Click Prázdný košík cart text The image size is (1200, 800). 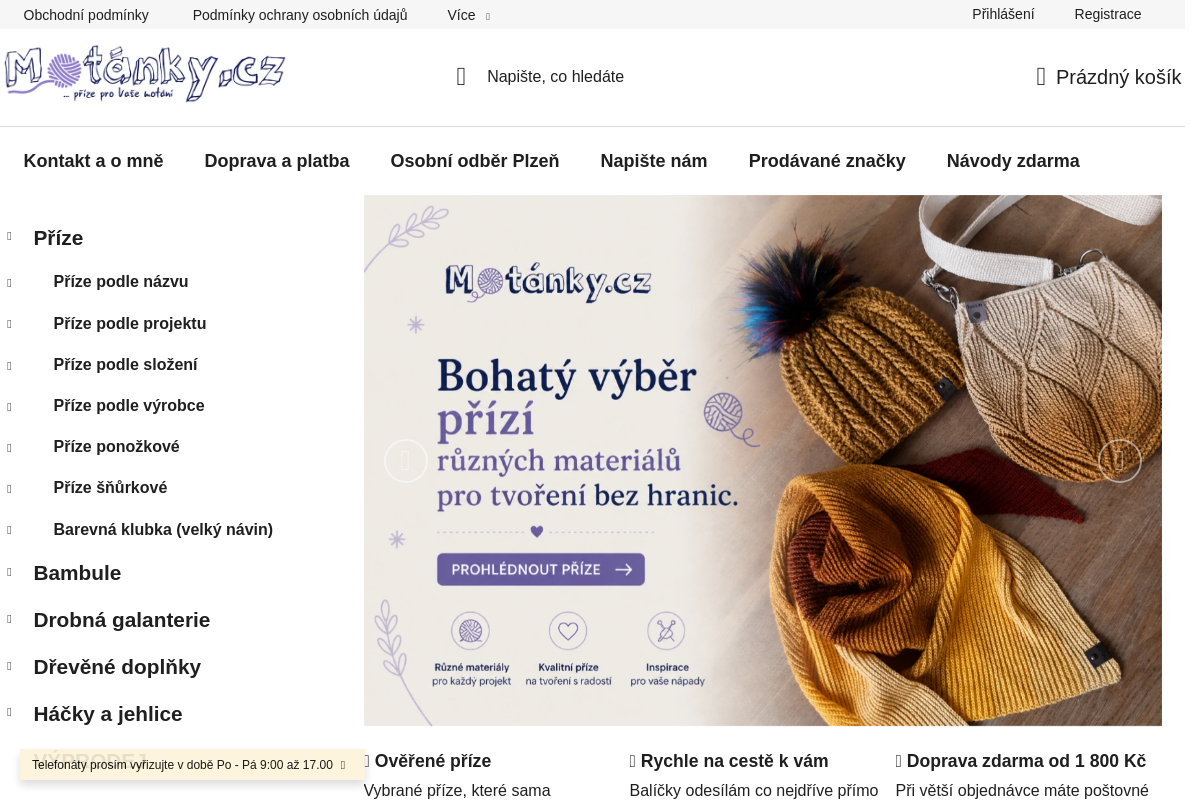click(1118, 77)
